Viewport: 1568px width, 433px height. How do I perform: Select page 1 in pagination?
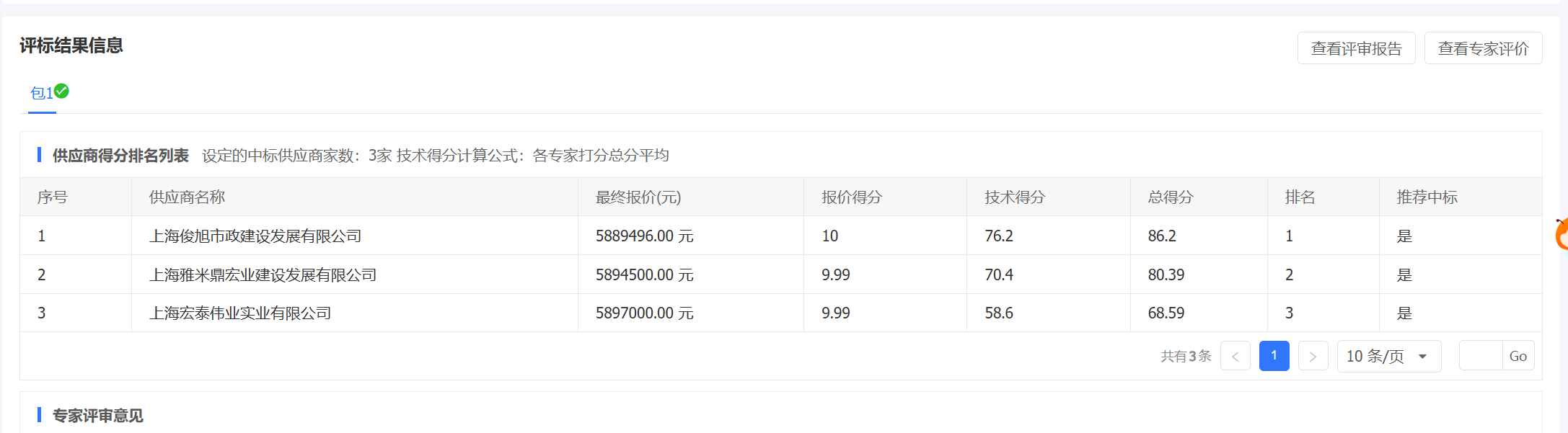coord(1274,356)
